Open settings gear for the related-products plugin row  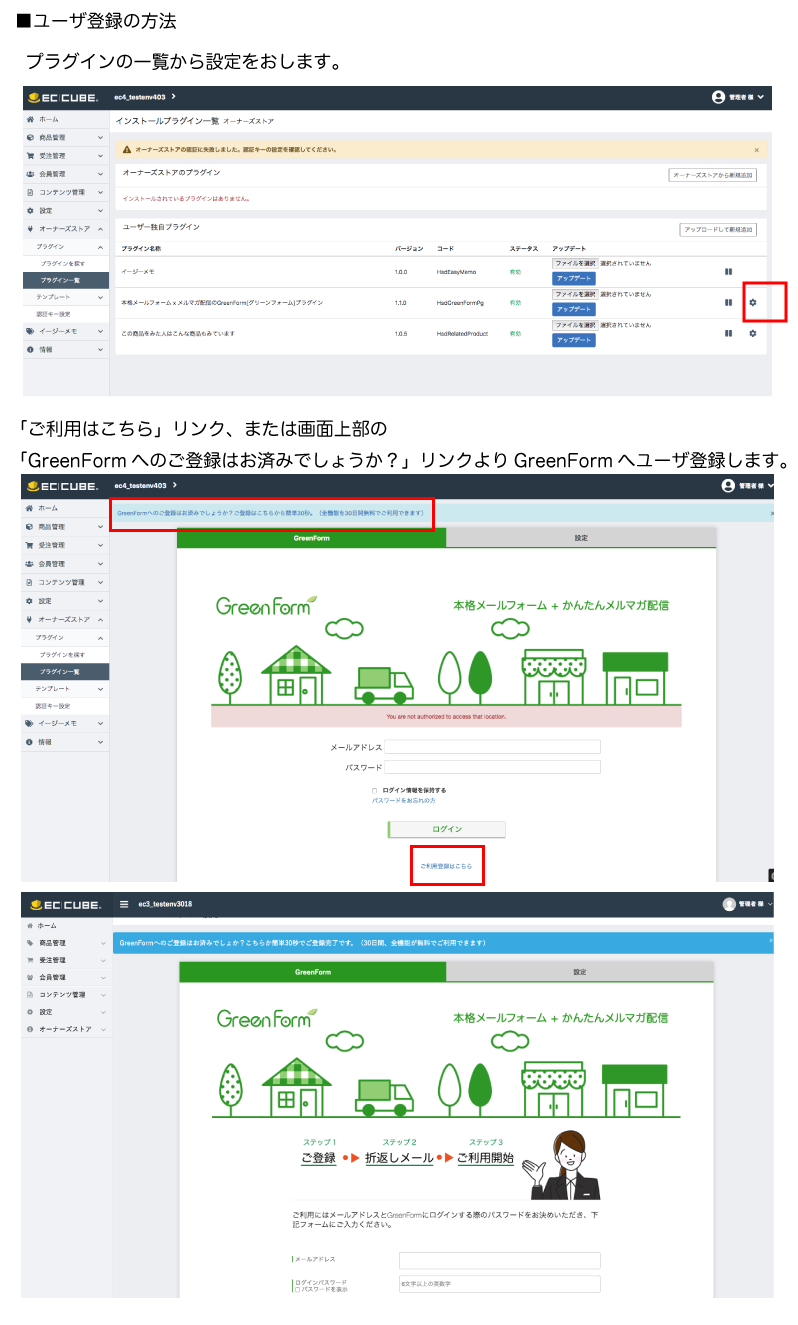click(753, 333)
